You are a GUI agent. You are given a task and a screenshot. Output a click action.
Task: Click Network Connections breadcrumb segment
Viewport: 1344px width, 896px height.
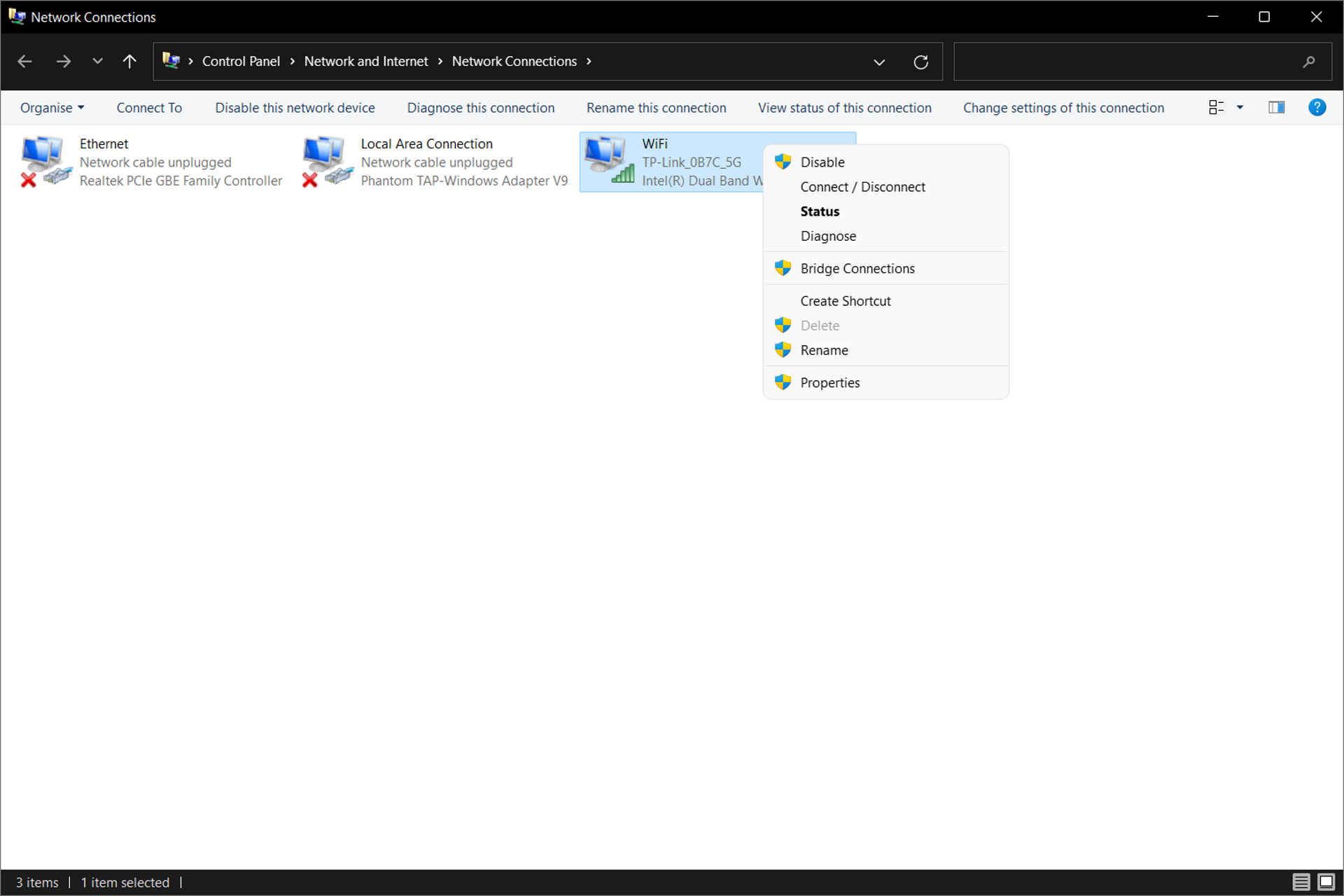point(514,62)
